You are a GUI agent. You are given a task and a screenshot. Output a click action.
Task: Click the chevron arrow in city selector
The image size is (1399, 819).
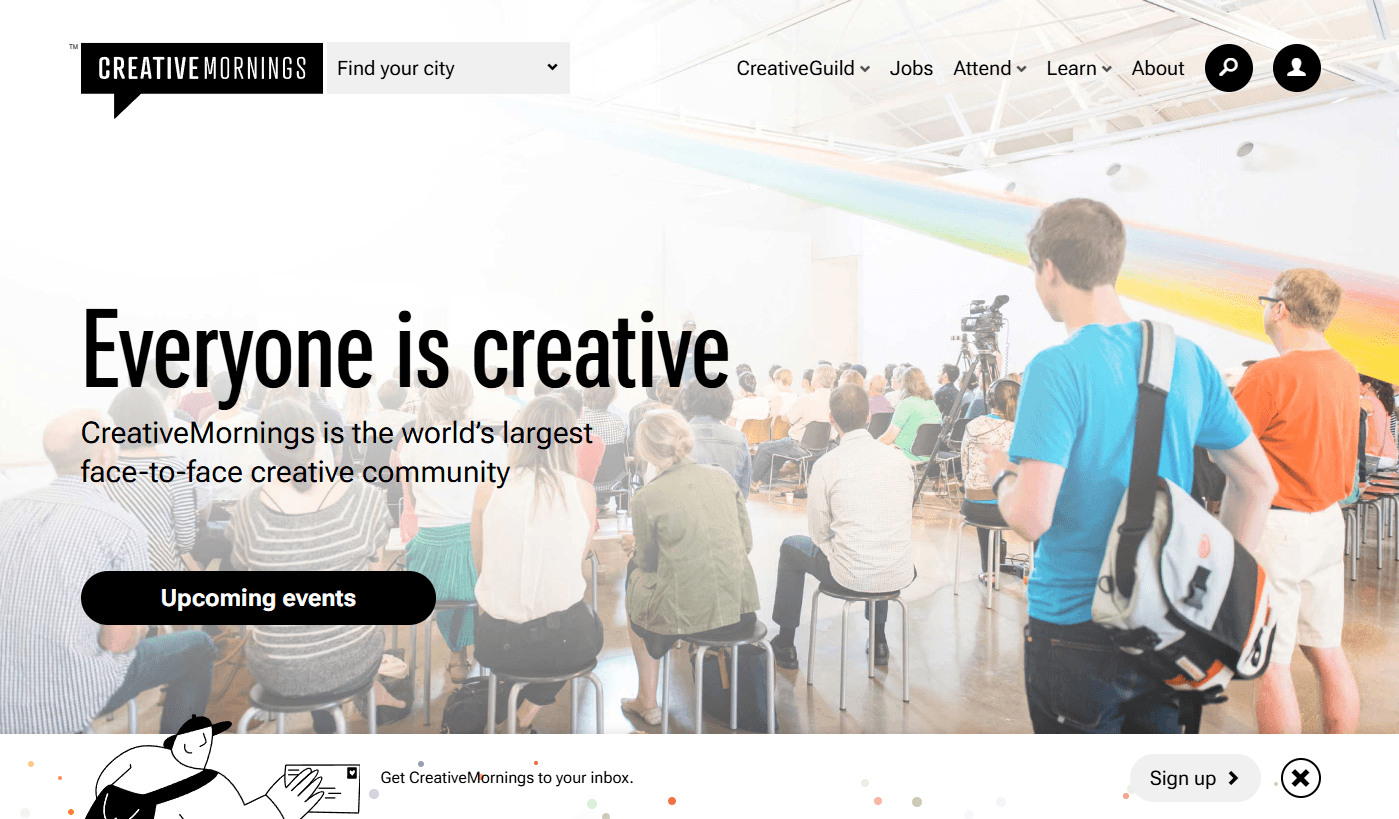pyautogui.click(x=552, y=67)
